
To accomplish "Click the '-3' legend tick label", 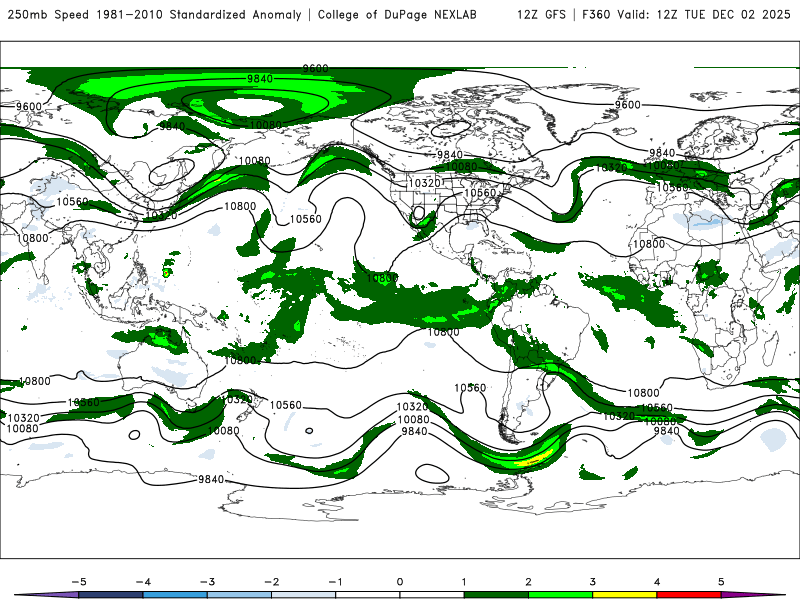I will point(207,582).
